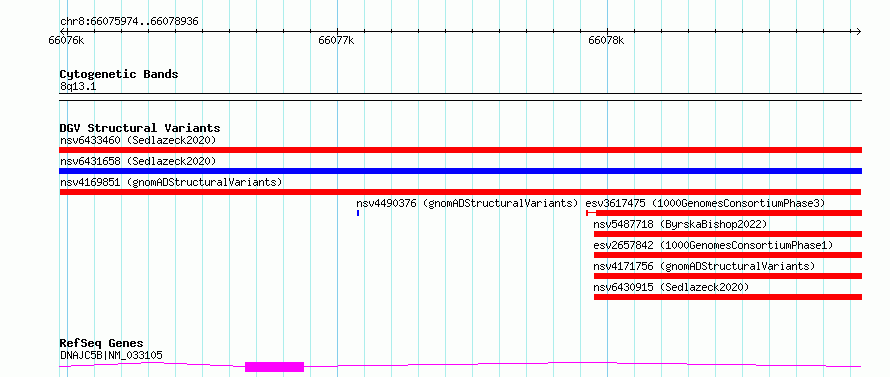
Task: Click the RefSeq Genes track title
Action: (102, 344)
